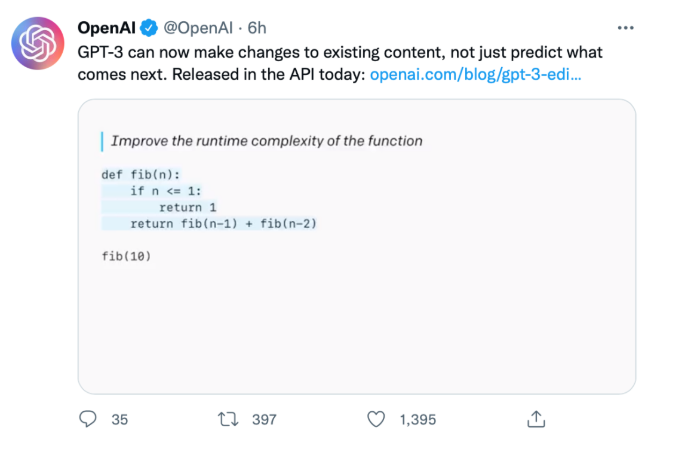Follow the openai.com/blog/gpt-3-edi… link
This screenshot has width=674, height=450.
point(475,74)
